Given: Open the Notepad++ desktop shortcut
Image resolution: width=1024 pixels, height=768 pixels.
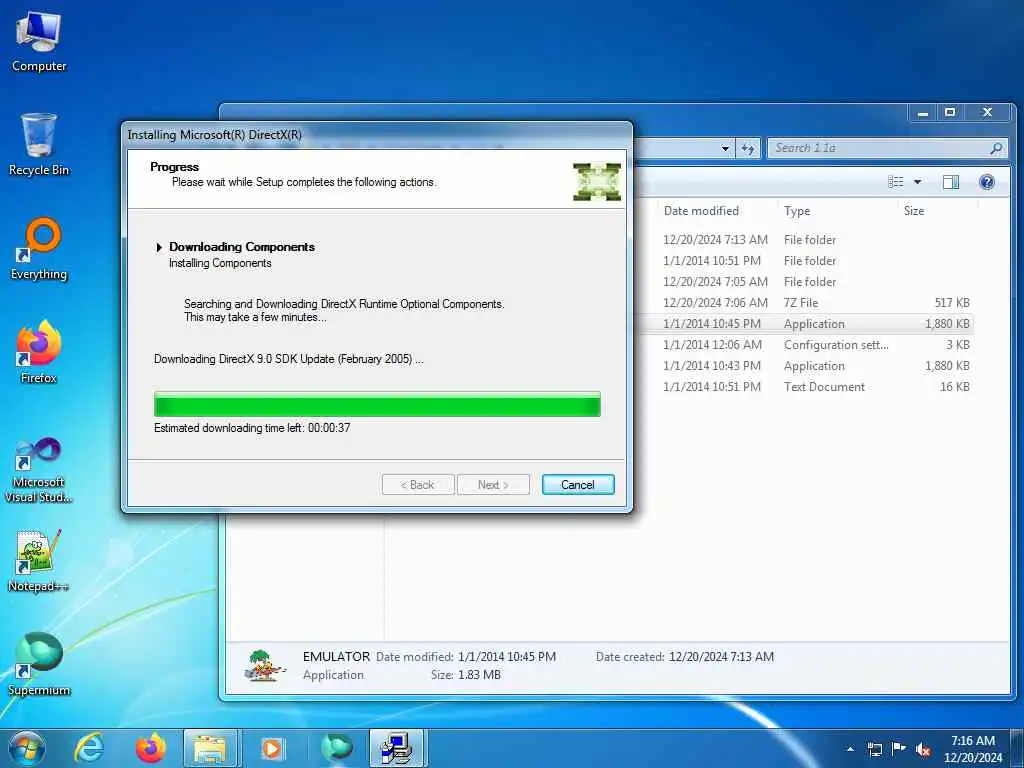Looking at the screenshot, I should (x=39, y=560).
